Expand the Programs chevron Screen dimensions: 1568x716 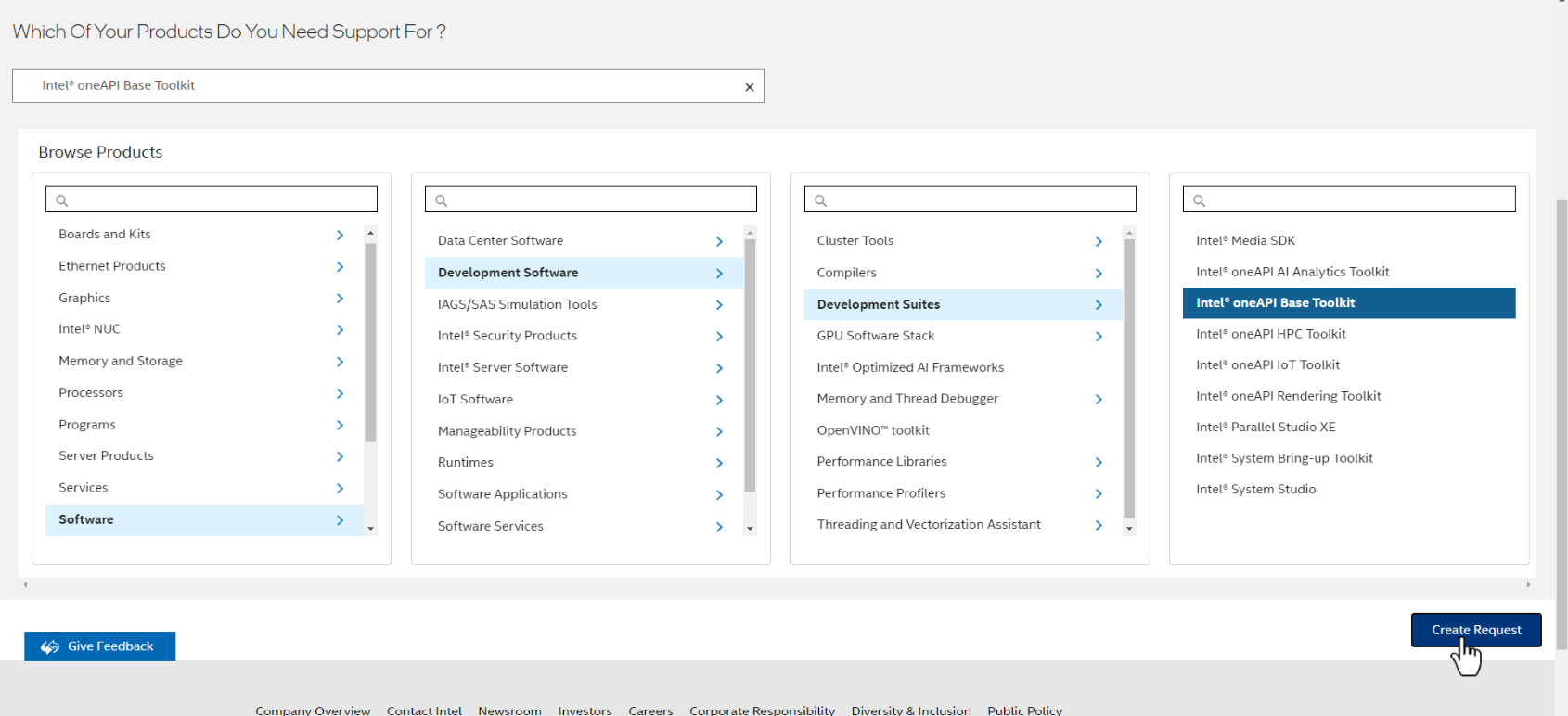click(x=340, y=425)
